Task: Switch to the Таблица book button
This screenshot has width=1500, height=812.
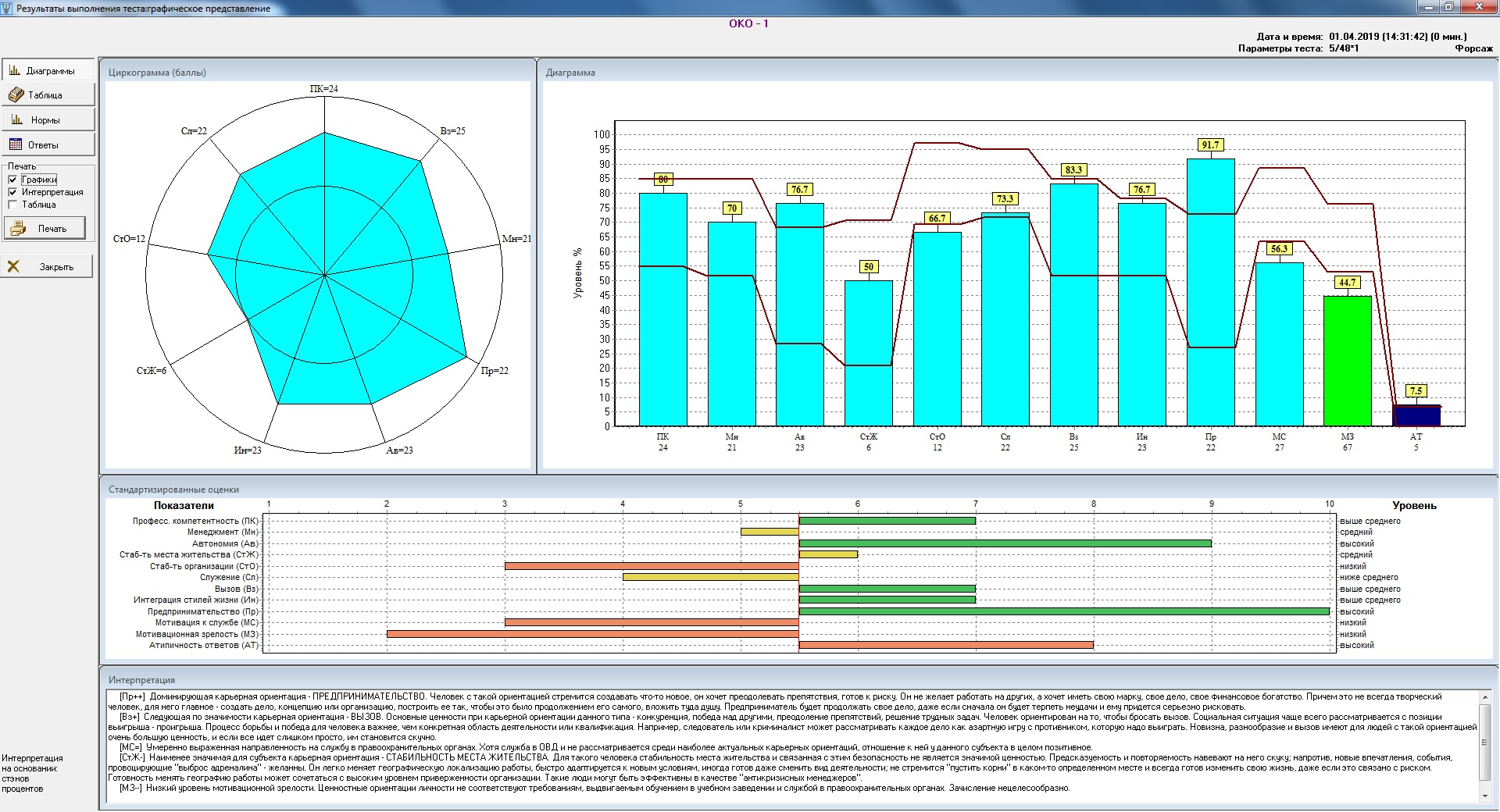Action: point(48,95)
